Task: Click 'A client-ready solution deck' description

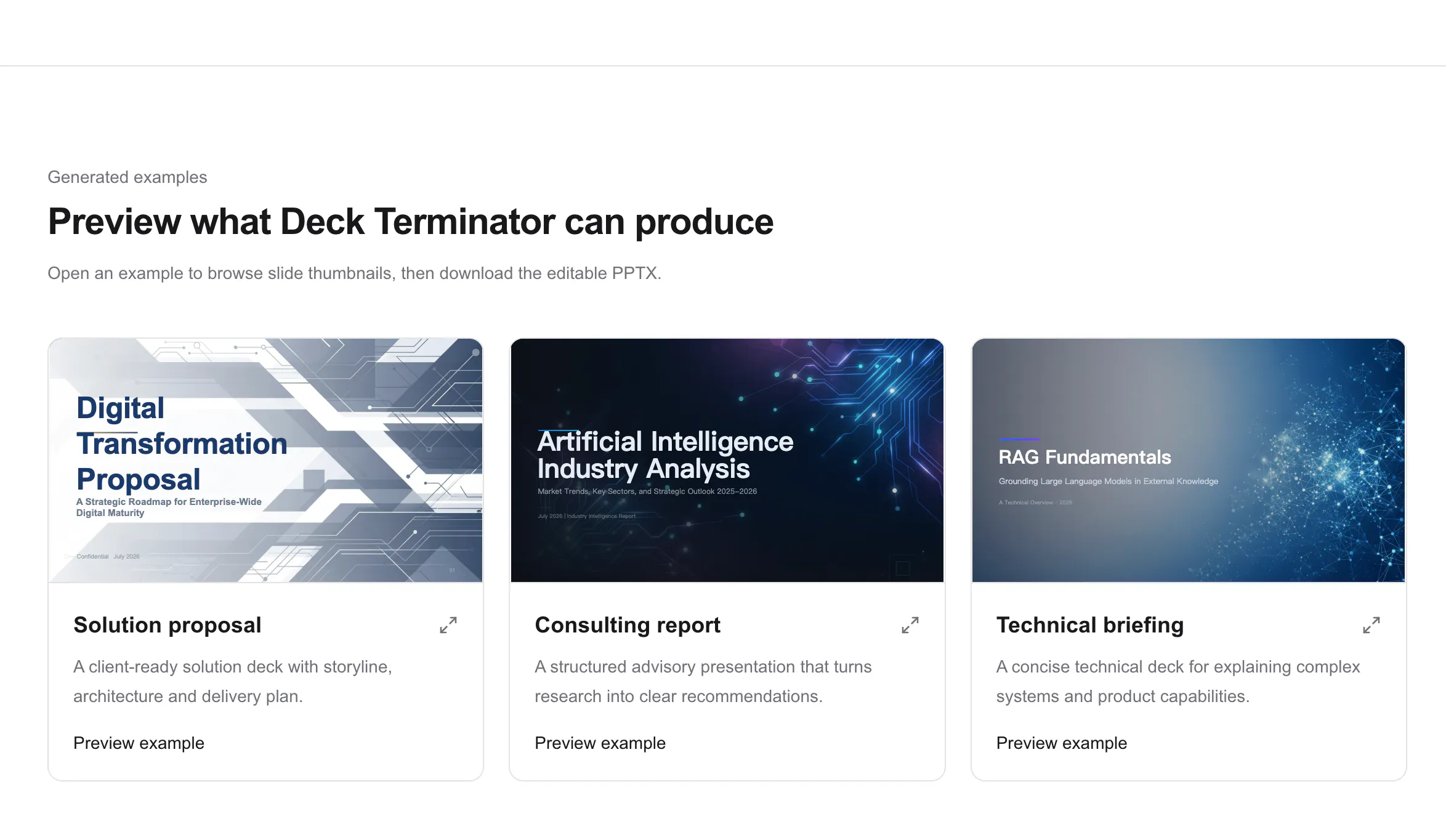Action: coord(233,682)
